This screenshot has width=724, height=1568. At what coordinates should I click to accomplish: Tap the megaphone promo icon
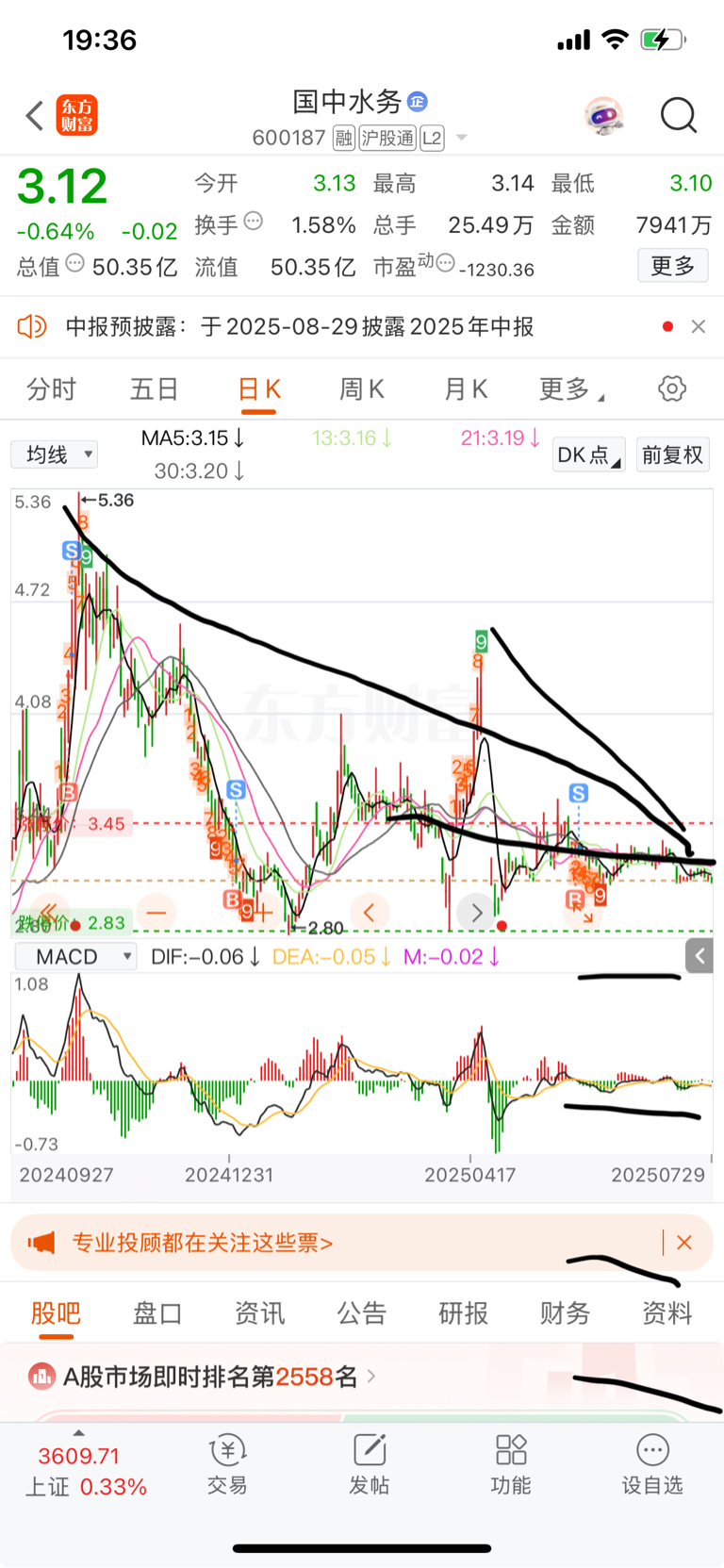pos(41,1243)
